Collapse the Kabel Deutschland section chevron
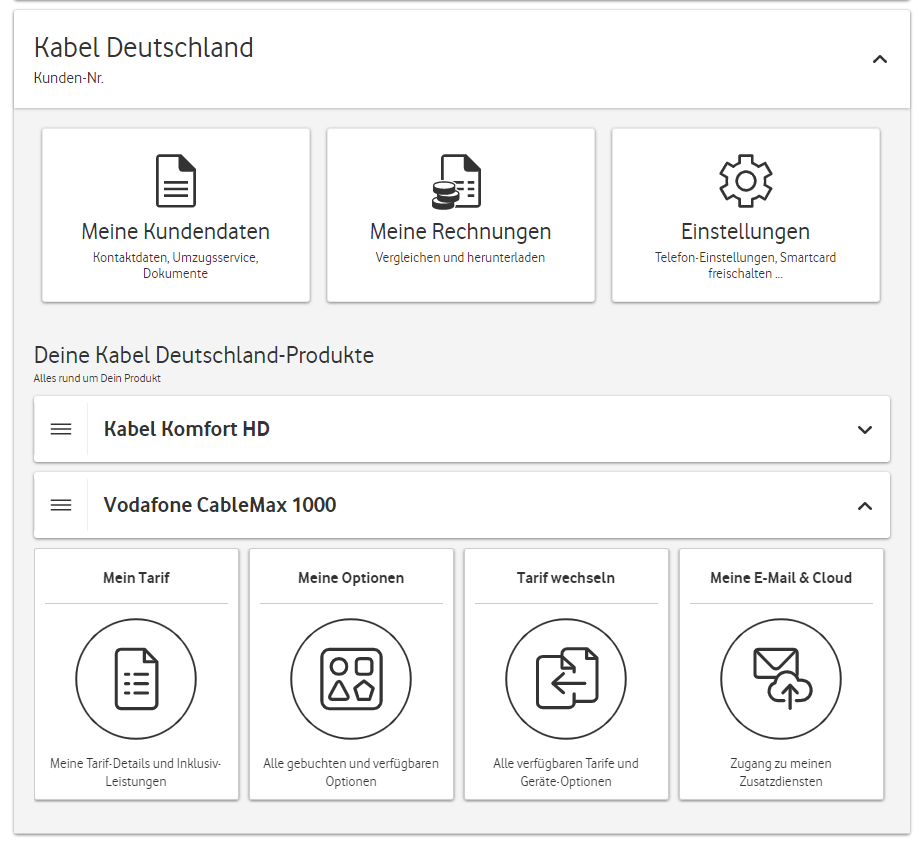Screen dimensions: 919x845 tap(880, 59)
